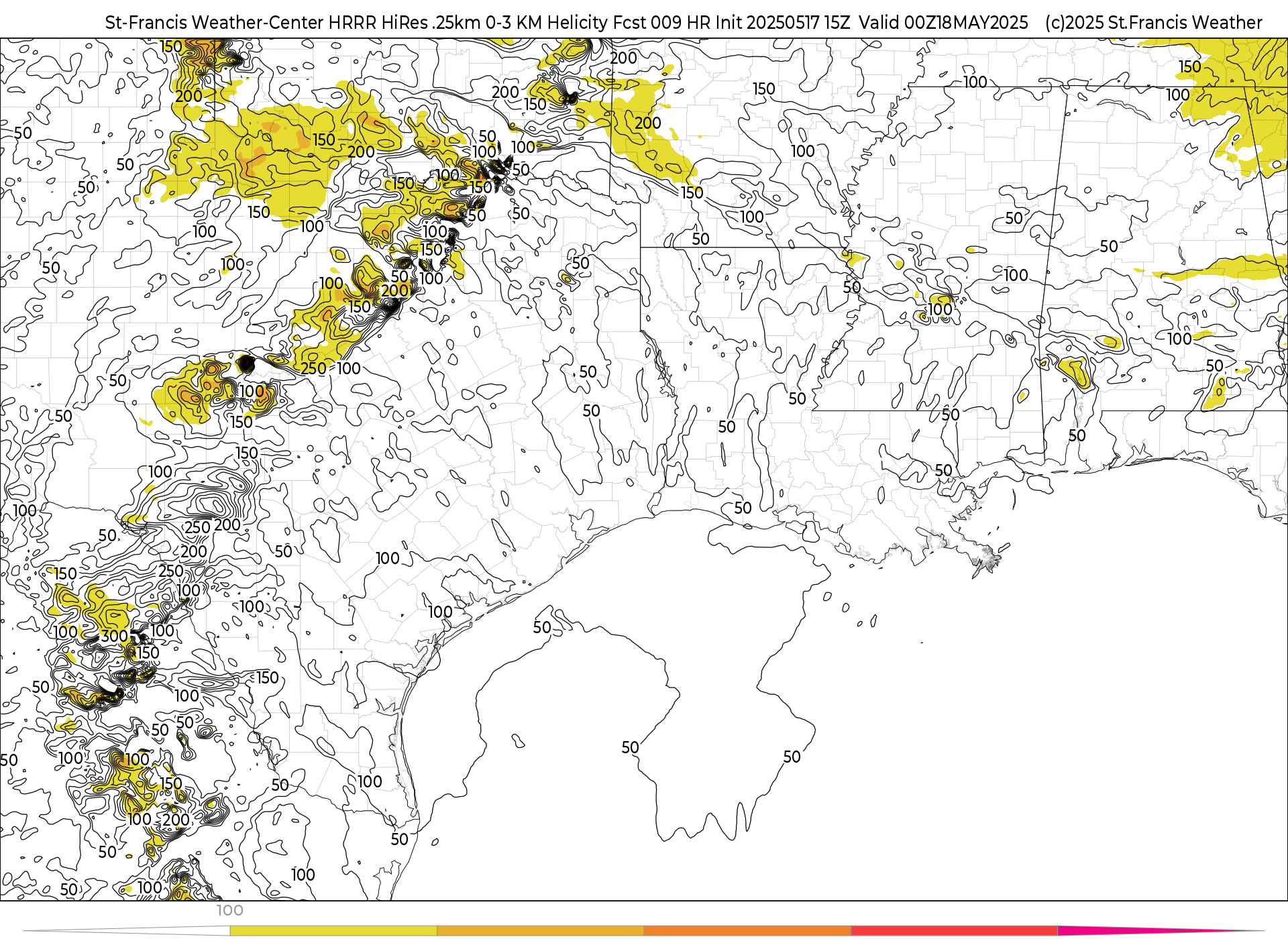
Task: Click the yellow segment of the helicity color bar
Action: [333, 931]
